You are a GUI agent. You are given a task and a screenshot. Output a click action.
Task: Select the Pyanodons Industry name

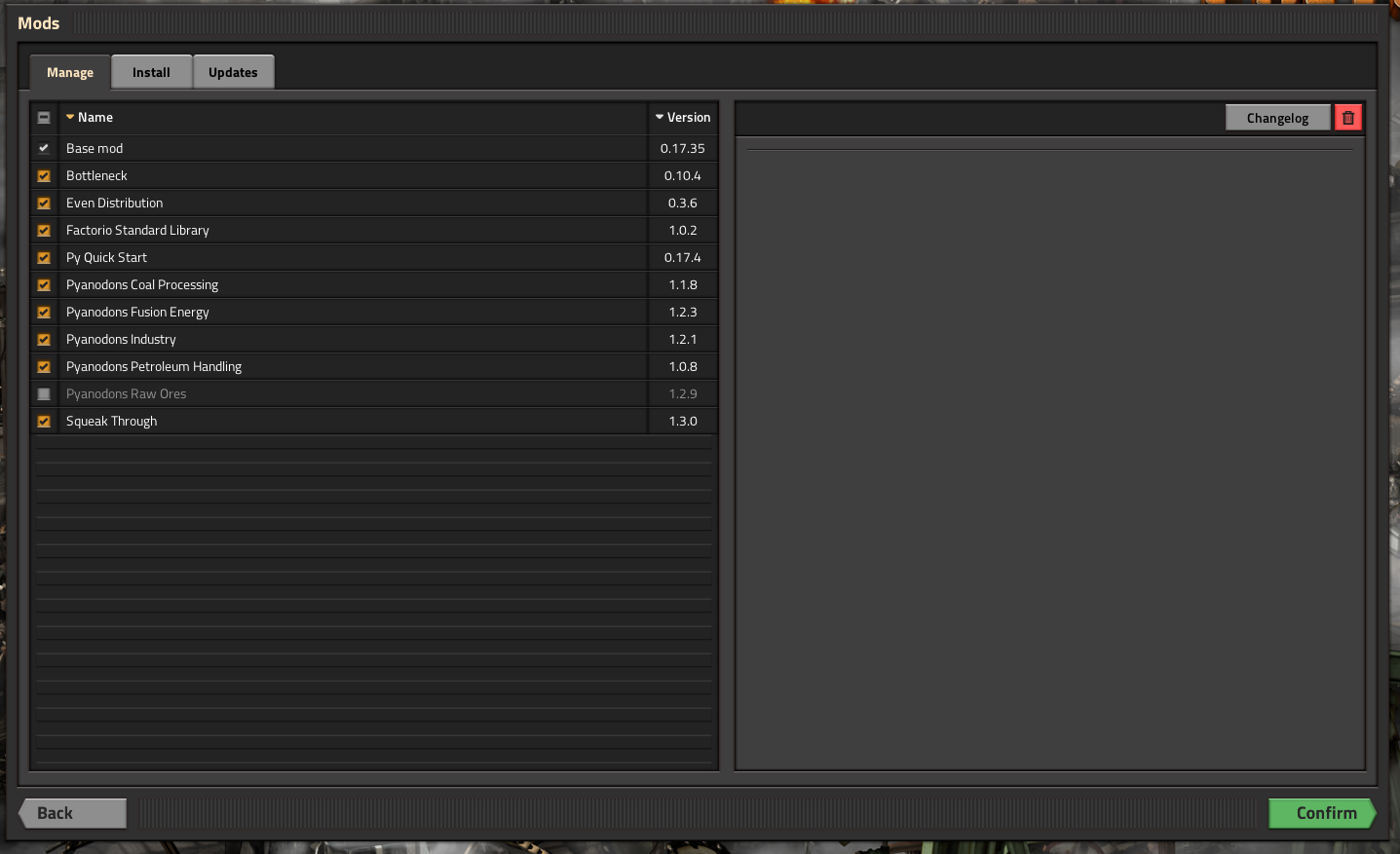121,340
